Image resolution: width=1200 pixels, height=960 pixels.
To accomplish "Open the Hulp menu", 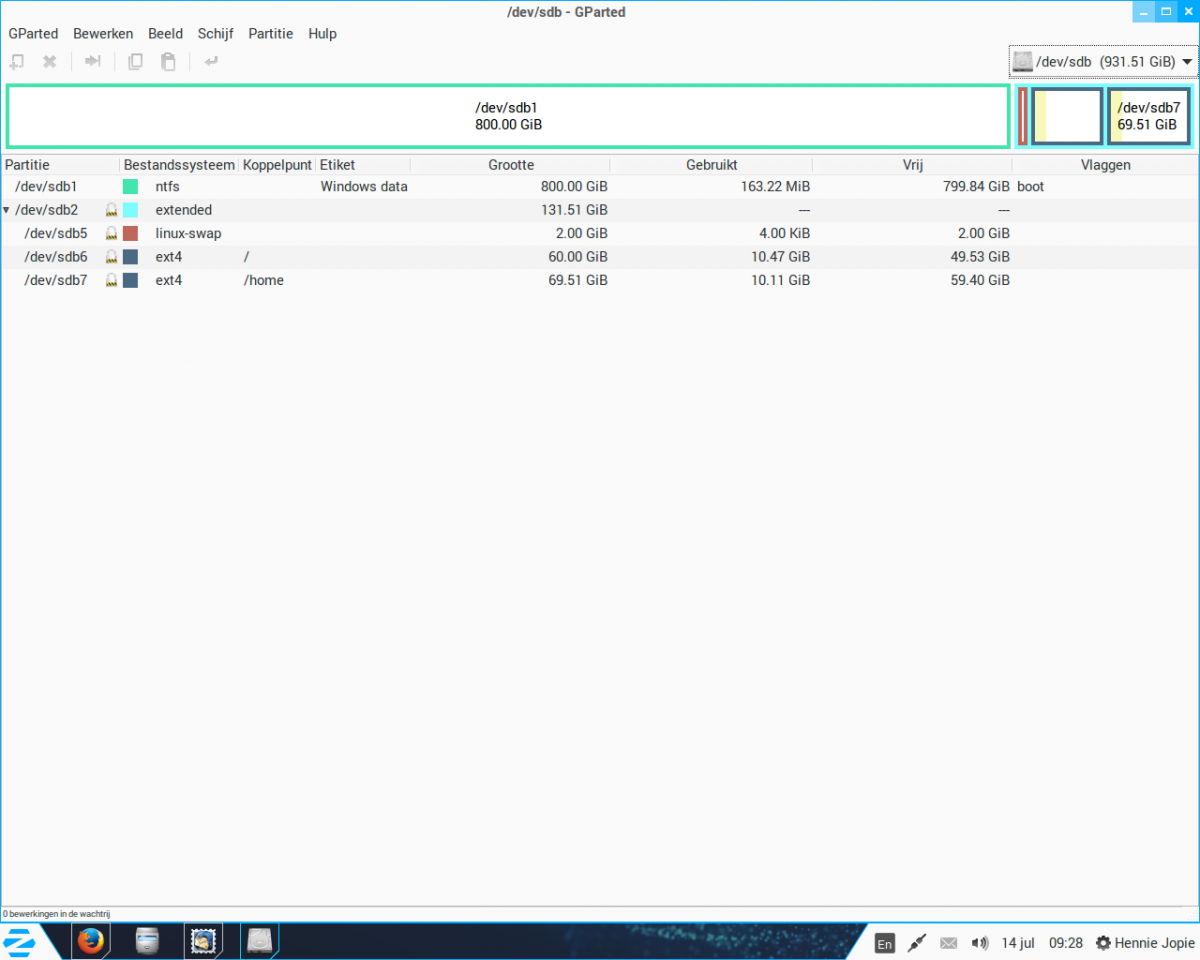I will pyautogui.click(x=322, y=33).
